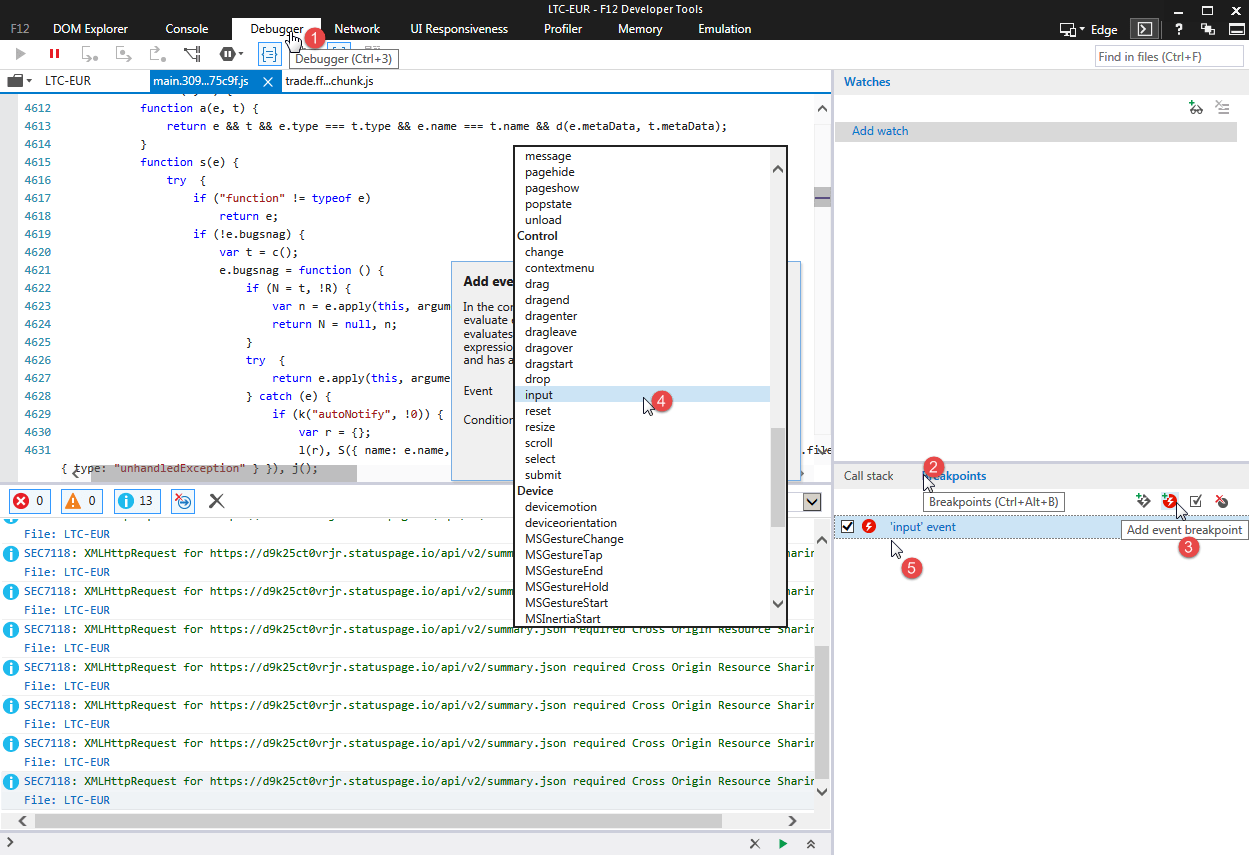
Task: Open the Call stack tab
Action: [x=868, y=476]
